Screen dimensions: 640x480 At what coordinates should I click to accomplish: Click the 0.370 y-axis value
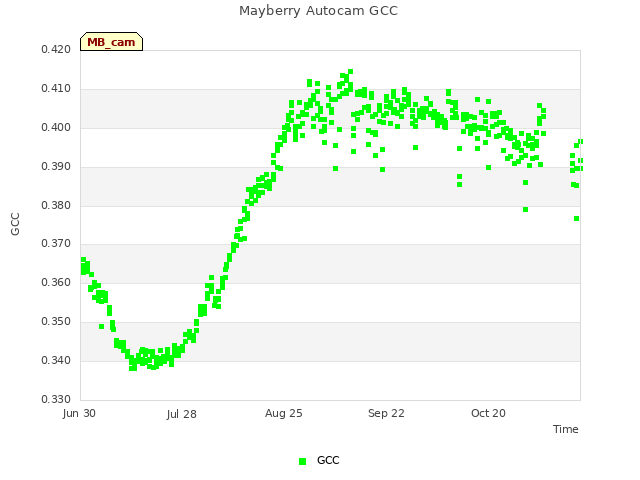point(56,244)
